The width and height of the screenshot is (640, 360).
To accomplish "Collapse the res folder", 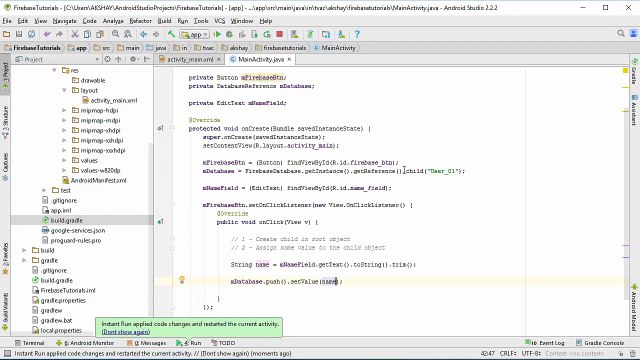I will click(x=54, y=70).
